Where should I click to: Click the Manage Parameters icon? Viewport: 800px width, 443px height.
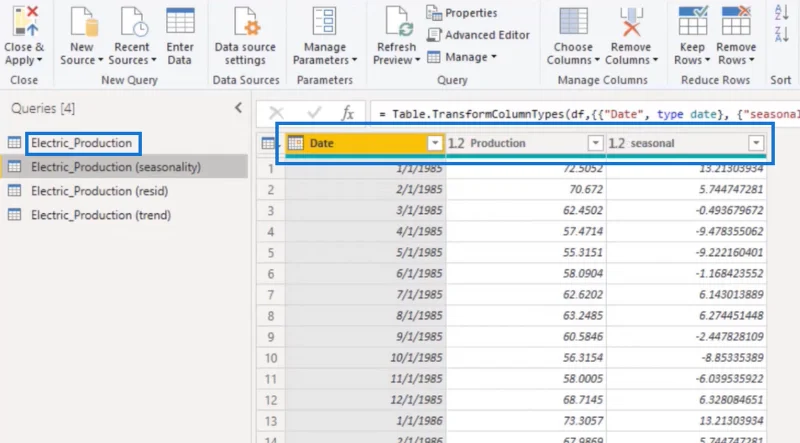click(324, 21)
